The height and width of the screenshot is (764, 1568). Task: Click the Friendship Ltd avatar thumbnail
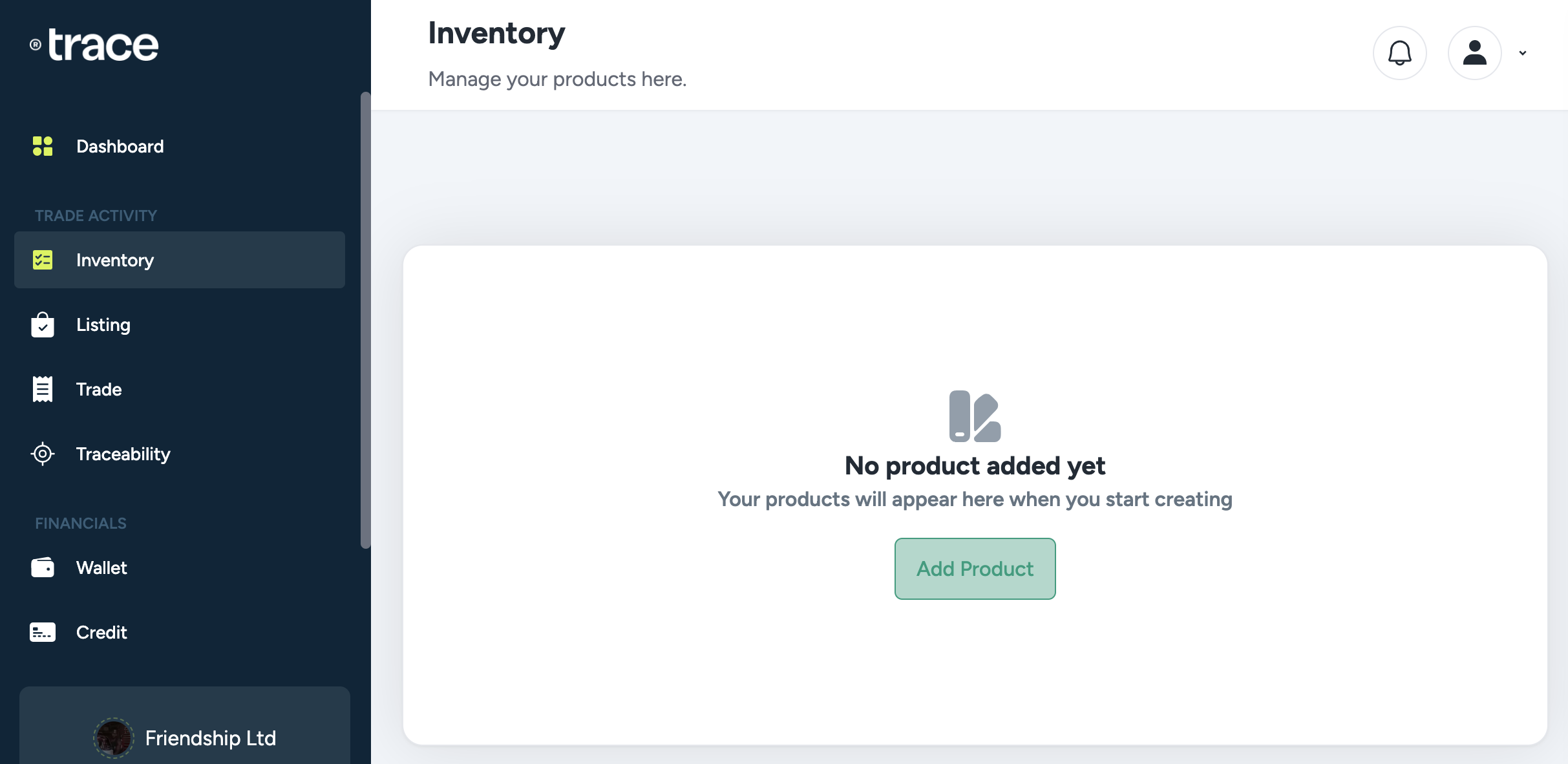click(x=114, y=737)
